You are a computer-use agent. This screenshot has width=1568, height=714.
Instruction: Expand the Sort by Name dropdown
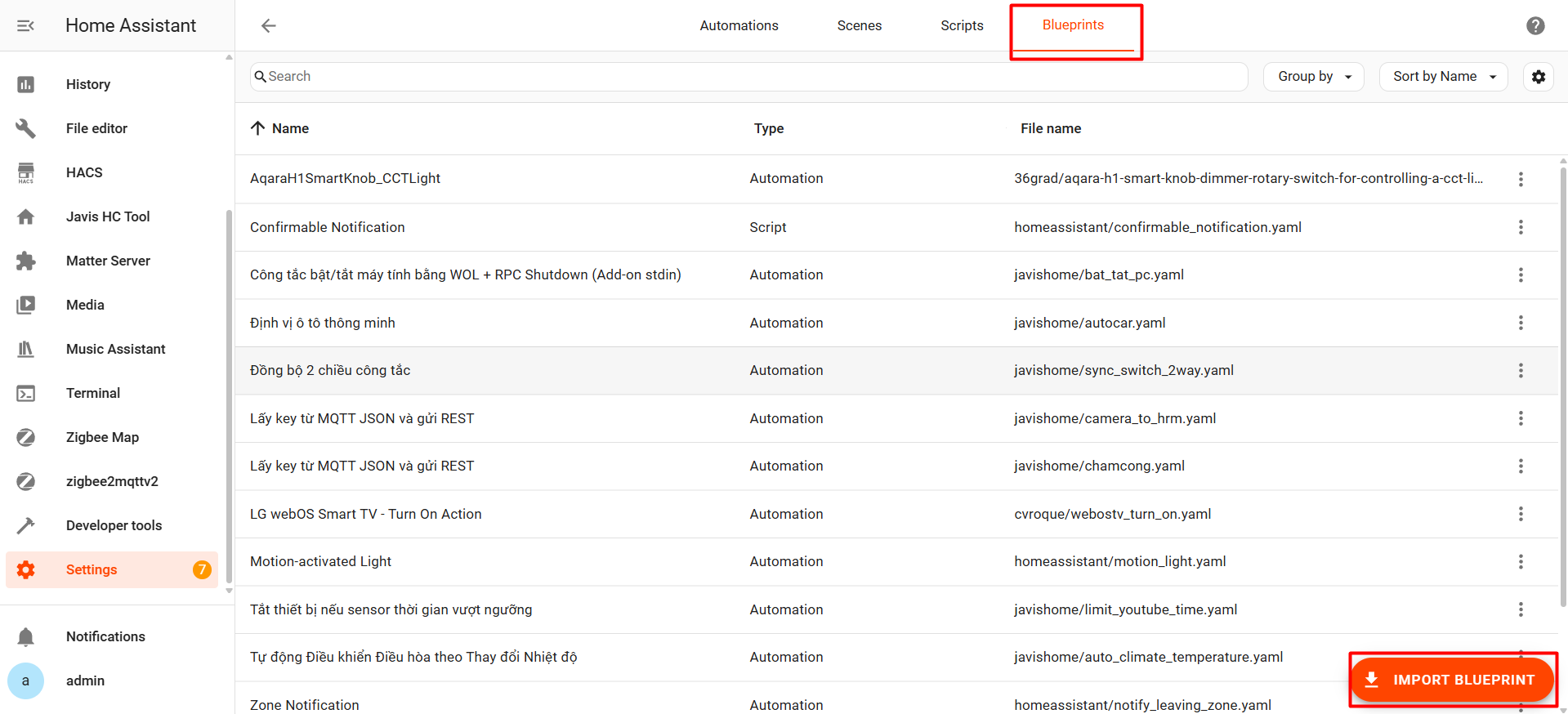(1443, 77)
